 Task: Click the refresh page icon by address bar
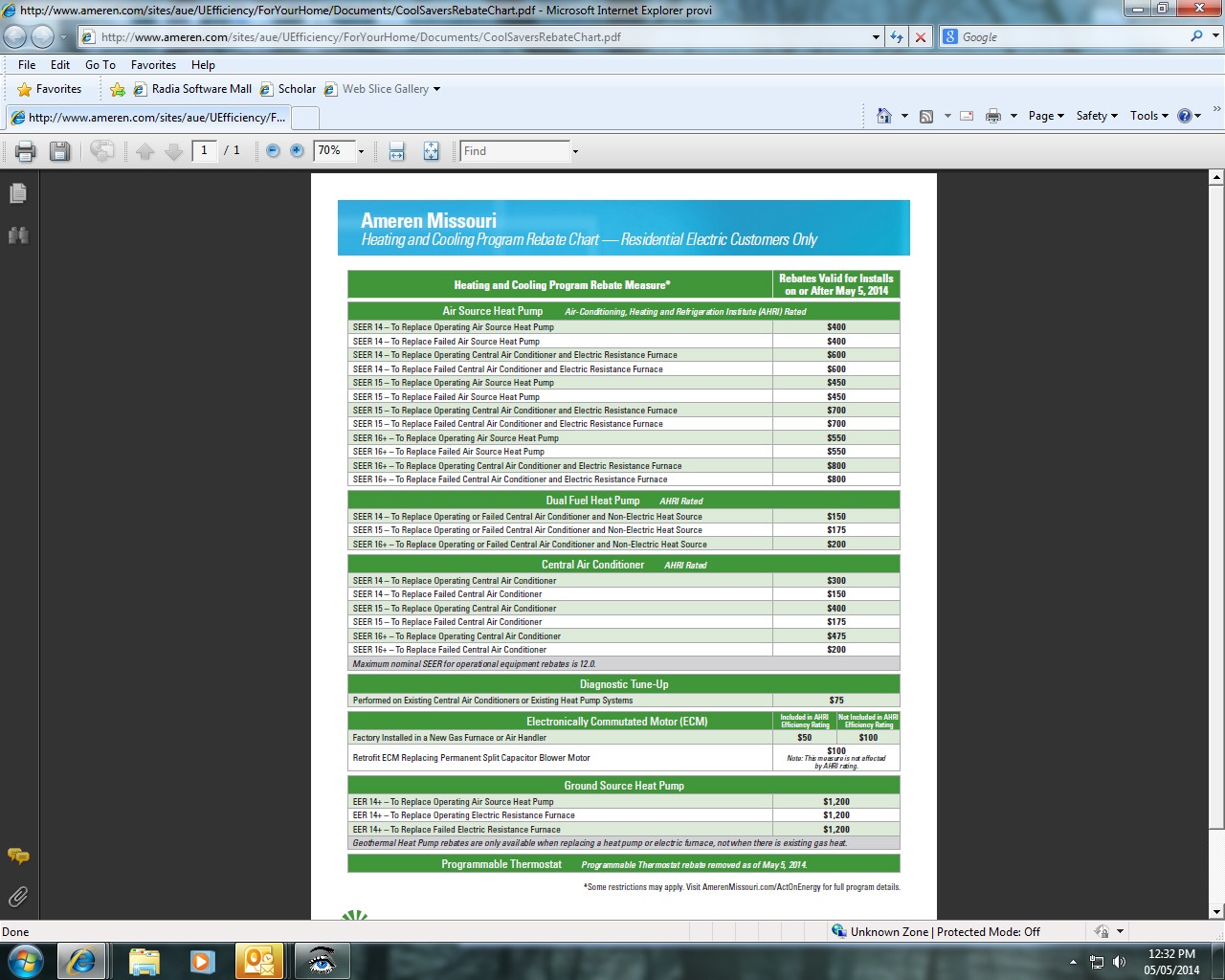[x=897, y=37]
